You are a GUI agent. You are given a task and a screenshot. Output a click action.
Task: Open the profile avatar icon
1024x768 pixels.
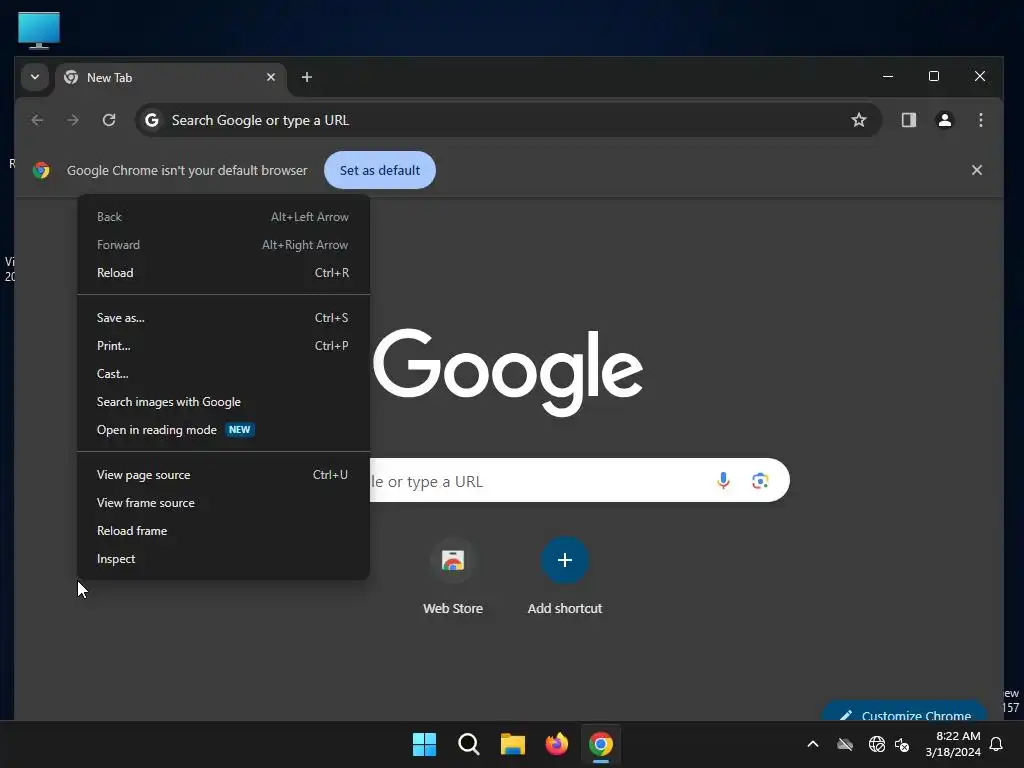point(944,120)
